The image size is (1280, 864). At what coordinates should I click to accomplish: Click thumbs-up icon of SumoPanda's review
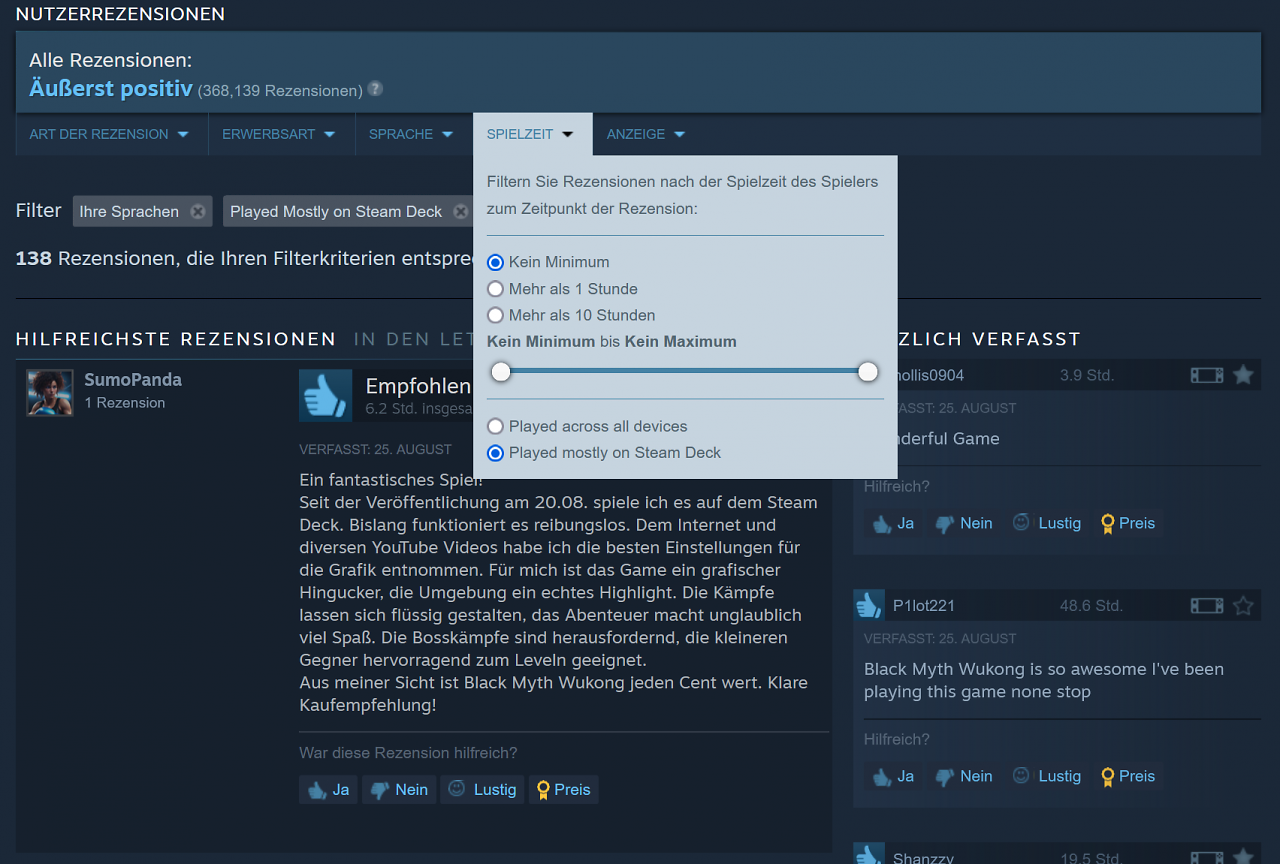point(325,396)
